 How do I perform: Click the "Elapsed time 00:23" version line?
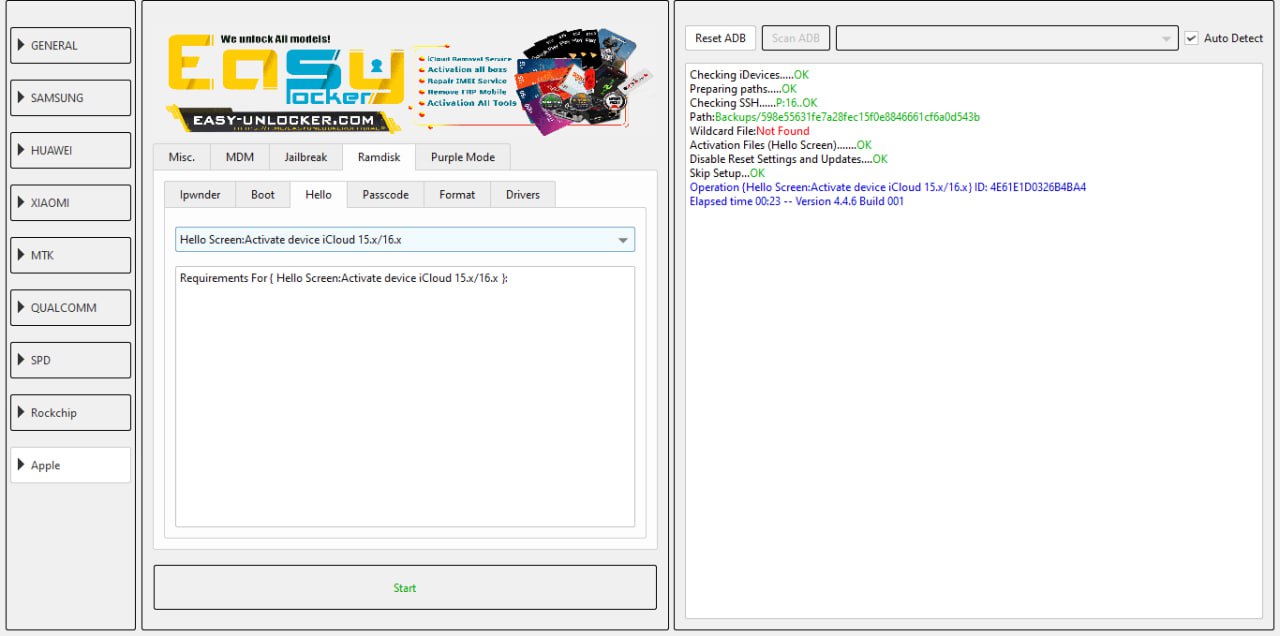(x=797, y=201)
